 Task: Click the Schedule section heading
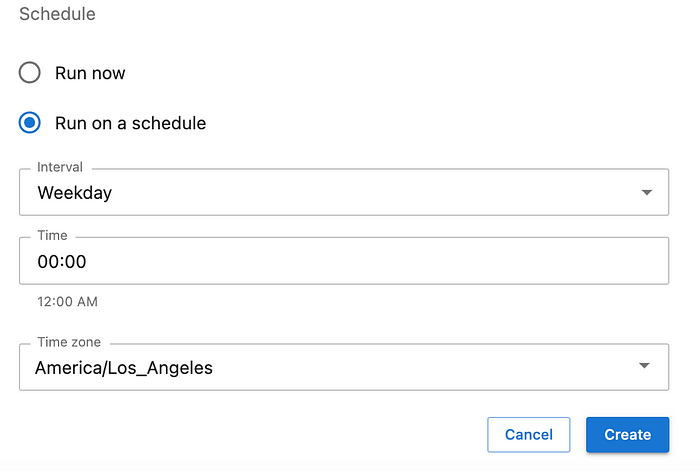click(57, 15)
